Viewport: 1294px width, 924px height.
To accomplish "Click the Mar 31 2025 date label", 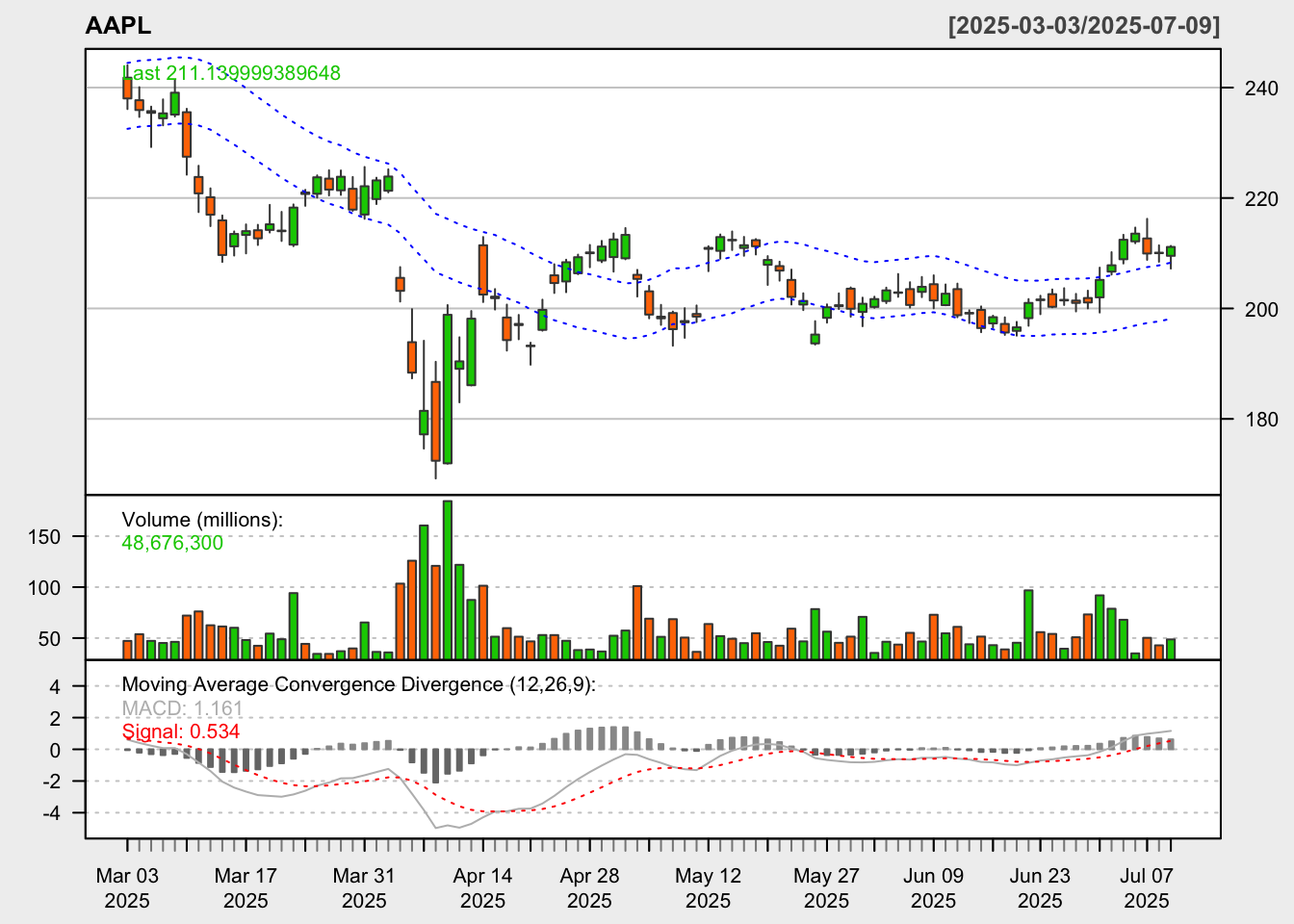I will click(x=364, y=888).
